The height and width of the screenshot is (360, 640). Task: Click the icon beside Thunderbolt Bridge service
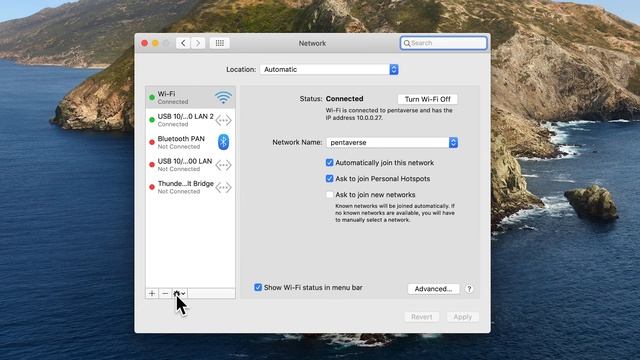click(223, 187)
